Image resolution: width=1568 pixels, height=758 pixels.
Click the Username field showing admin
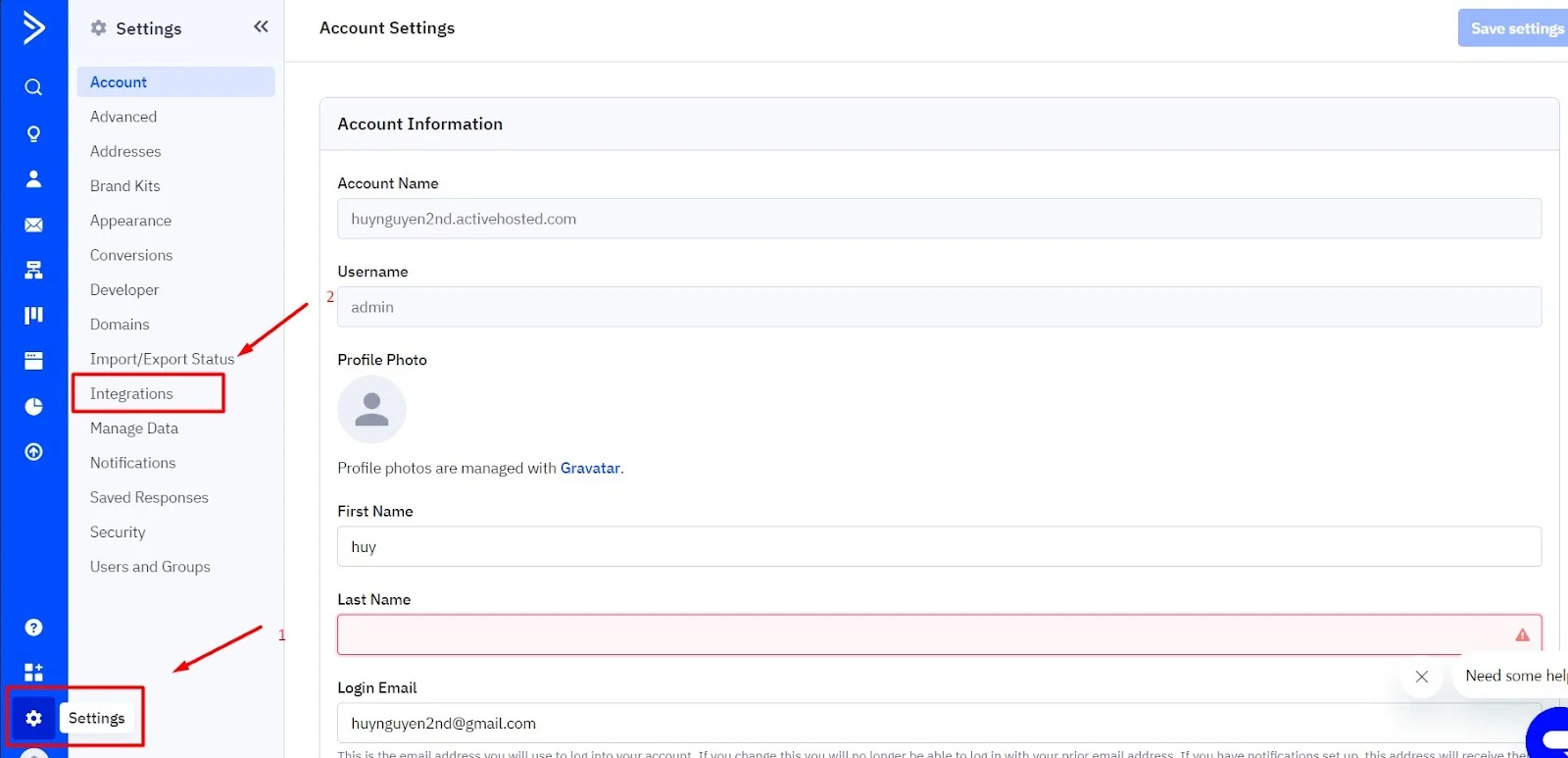point(939,307)
